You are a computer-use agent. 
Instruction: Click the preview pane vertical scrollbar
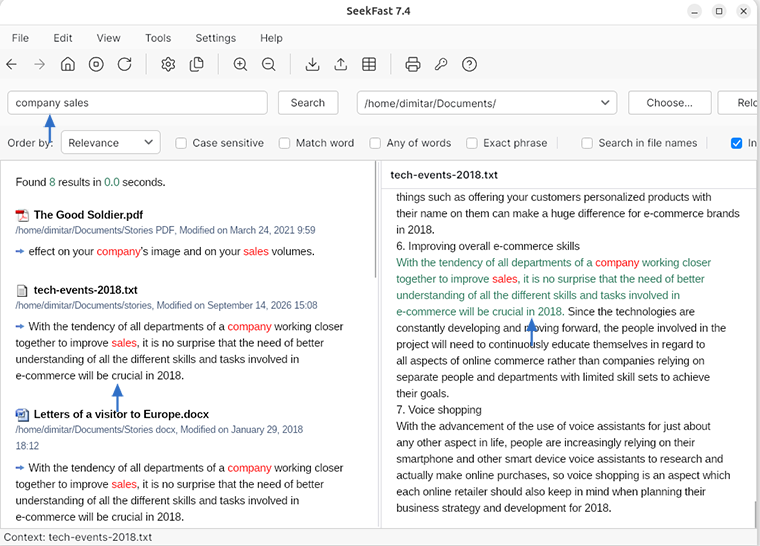755,514
